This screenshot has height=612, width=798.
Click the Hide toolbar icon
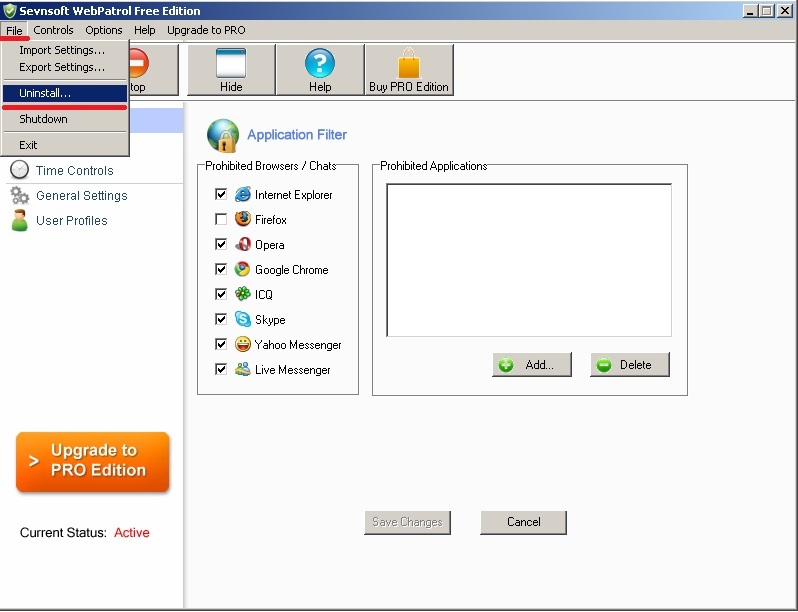(231, 64)
